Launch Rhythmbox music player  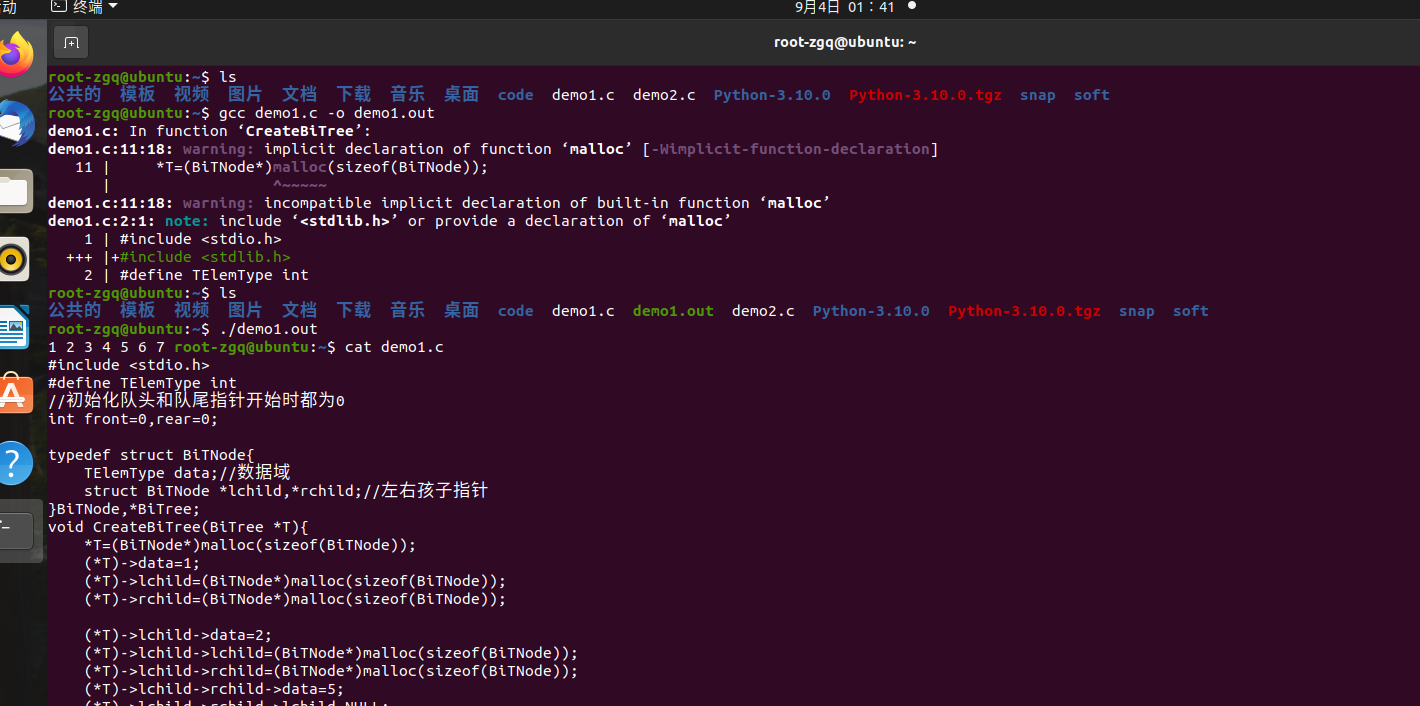point(14,259)
